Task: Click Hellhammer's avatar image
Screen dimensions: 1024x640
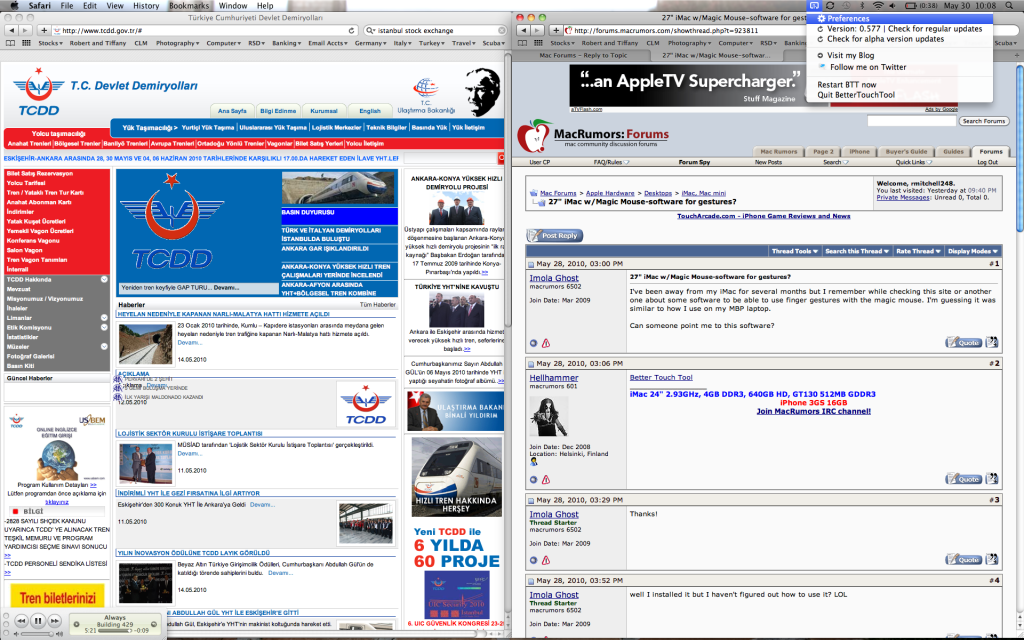Action: (549, 416)
